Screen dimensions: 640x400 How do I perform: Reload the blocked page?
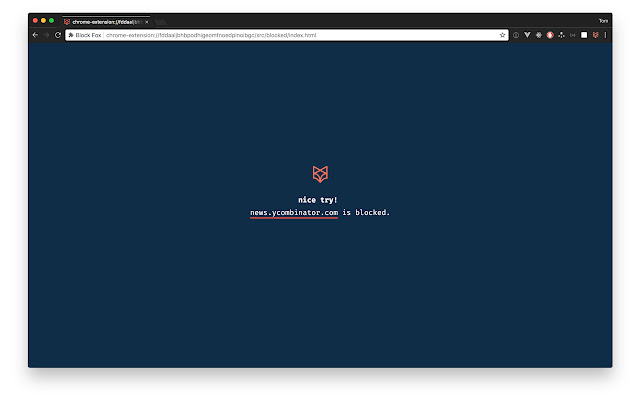58,35
